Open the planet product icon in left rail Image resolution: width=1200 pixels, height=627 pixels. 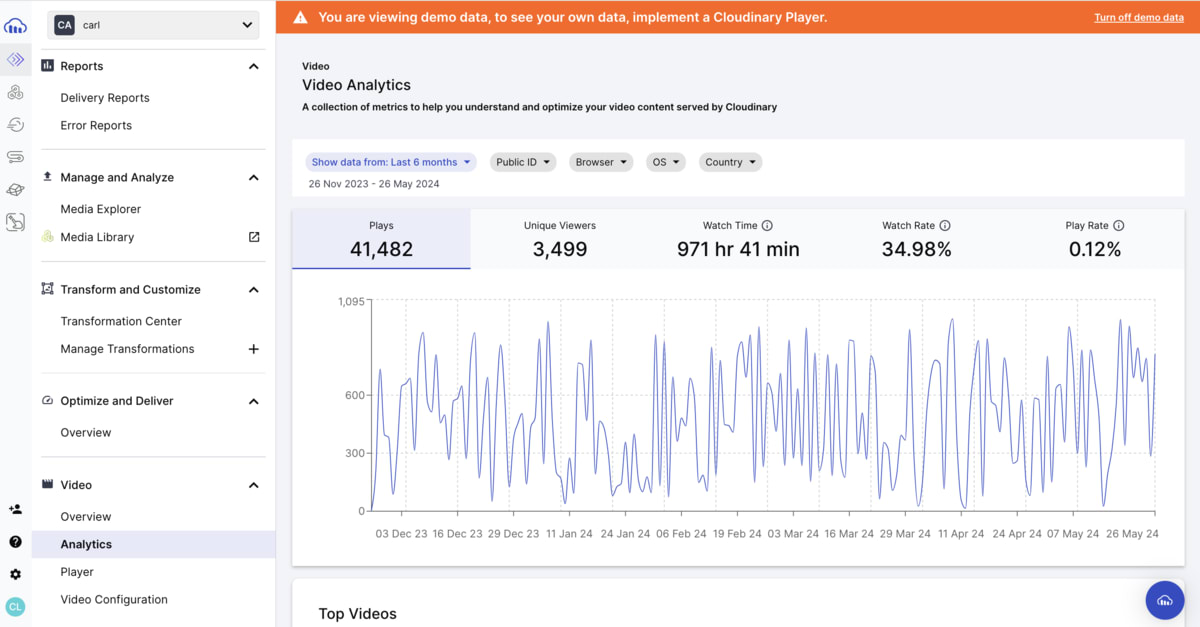15,190
